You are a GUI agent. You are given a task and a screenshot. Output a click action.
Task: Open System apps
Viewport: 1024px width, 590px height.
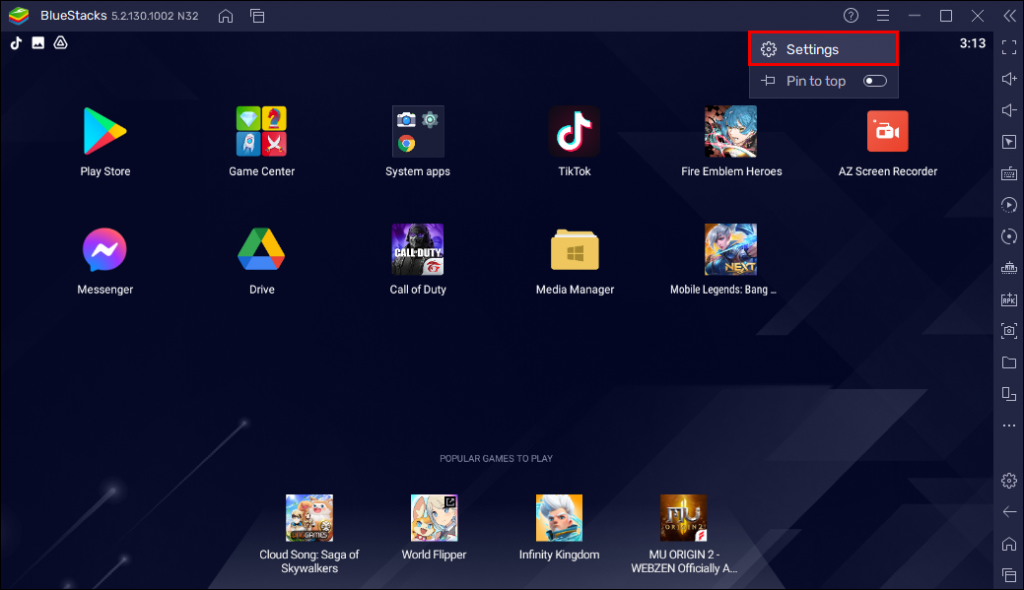pos(417,131)
